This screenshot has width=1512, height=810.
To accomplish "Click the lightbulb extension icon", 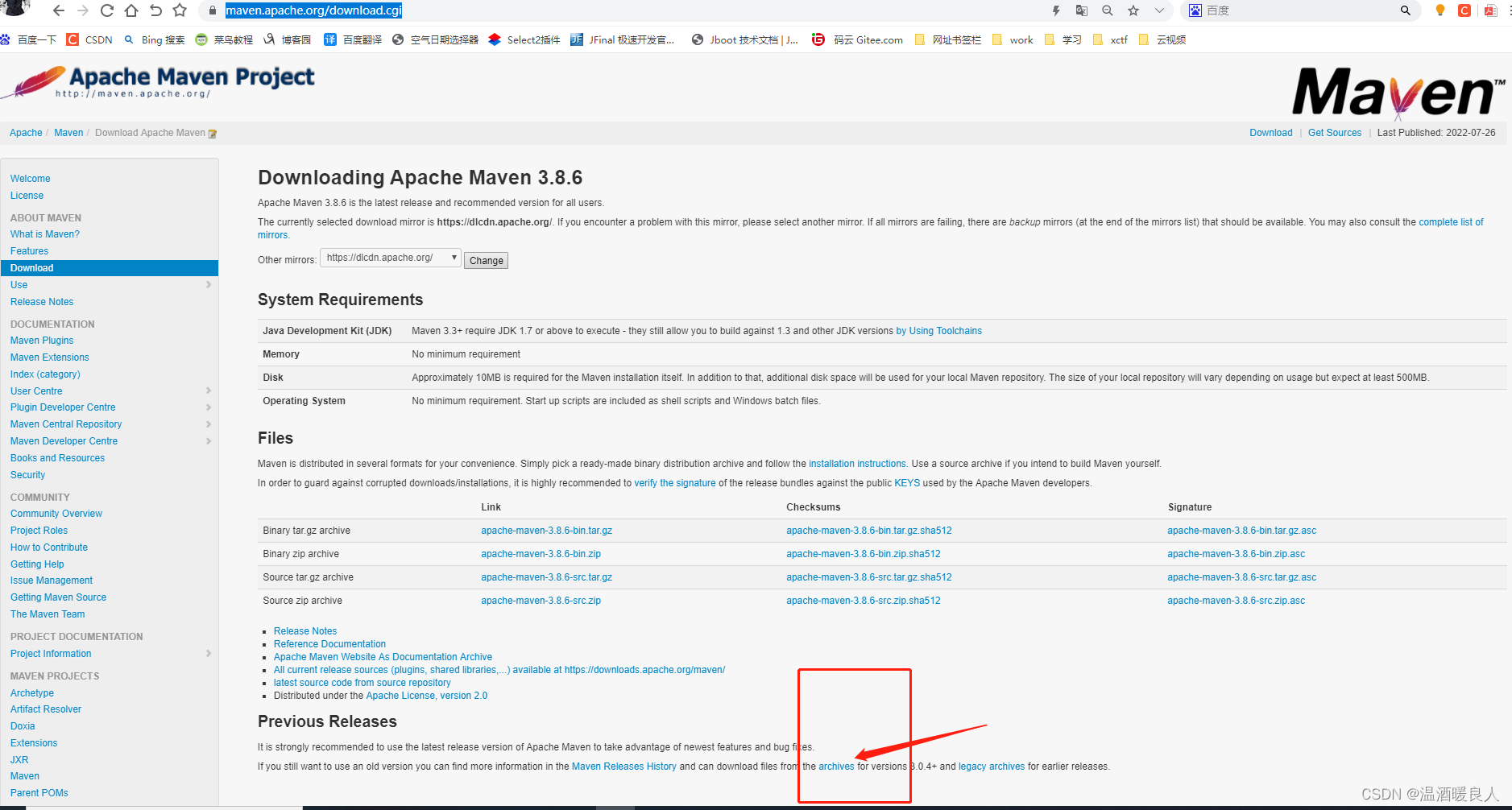I will pos(1440,10).
